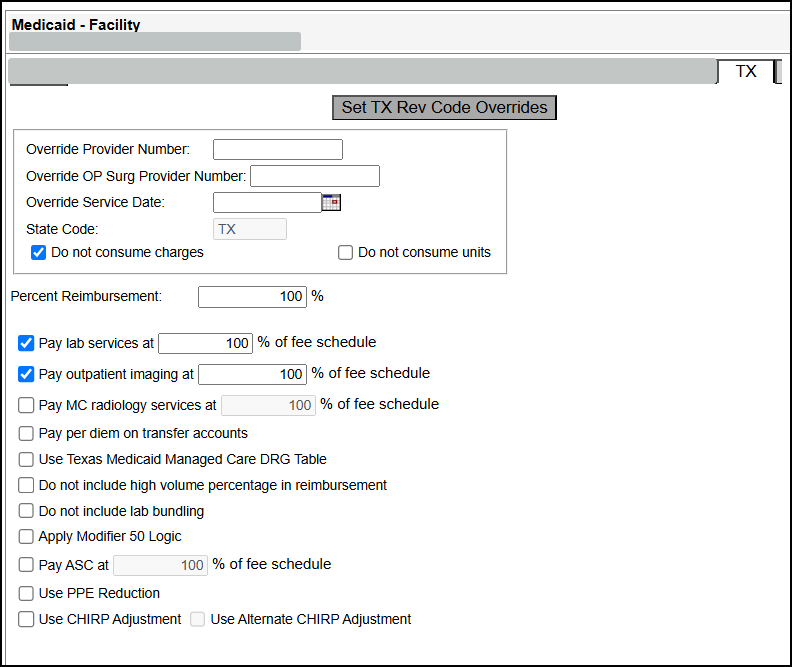Enable Use Texas Medicaid Managed Care DRG Table

26,459
